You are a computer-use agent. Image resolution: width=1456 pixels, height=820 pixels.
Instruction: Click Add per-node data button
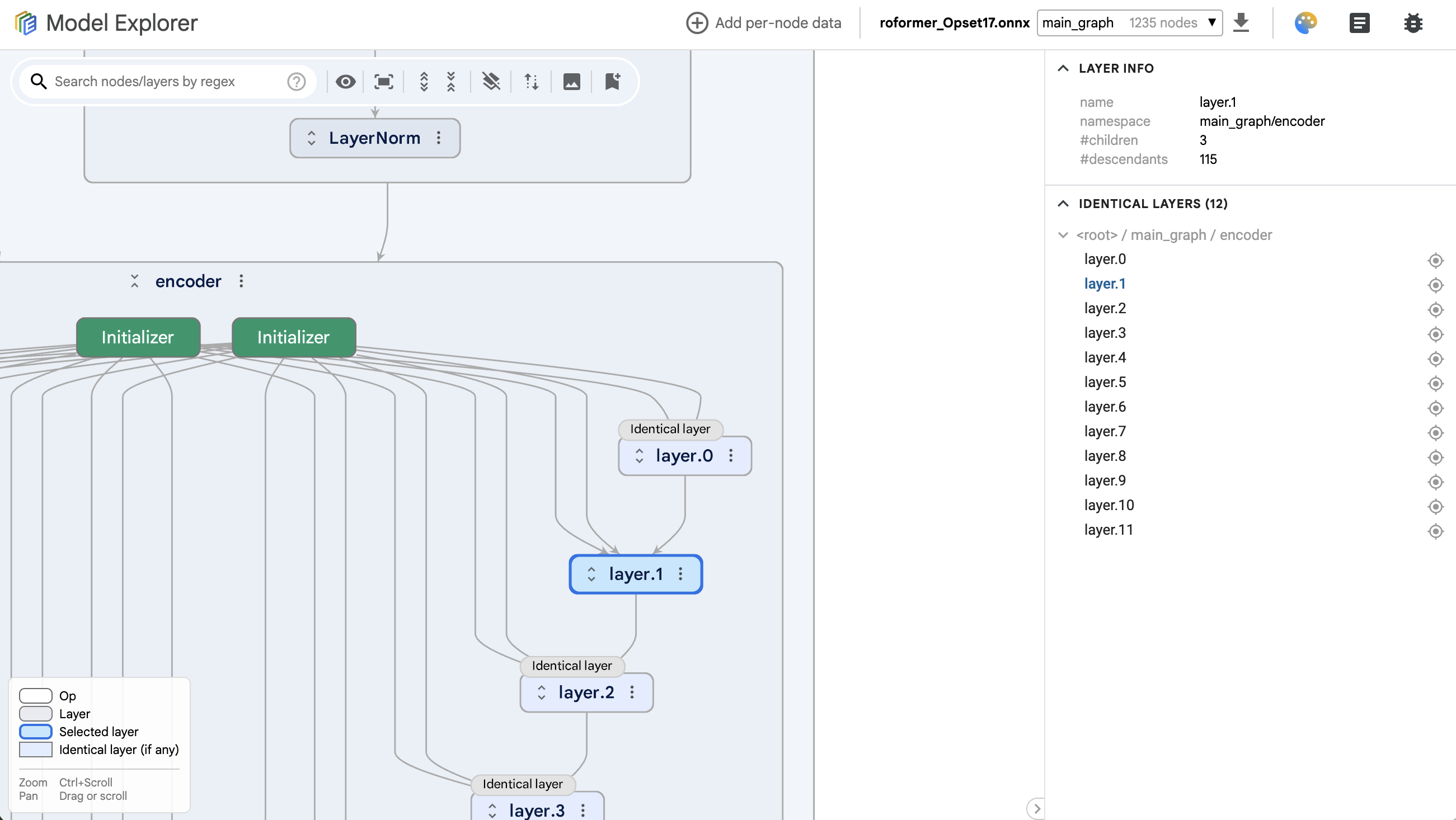[764, 22]
